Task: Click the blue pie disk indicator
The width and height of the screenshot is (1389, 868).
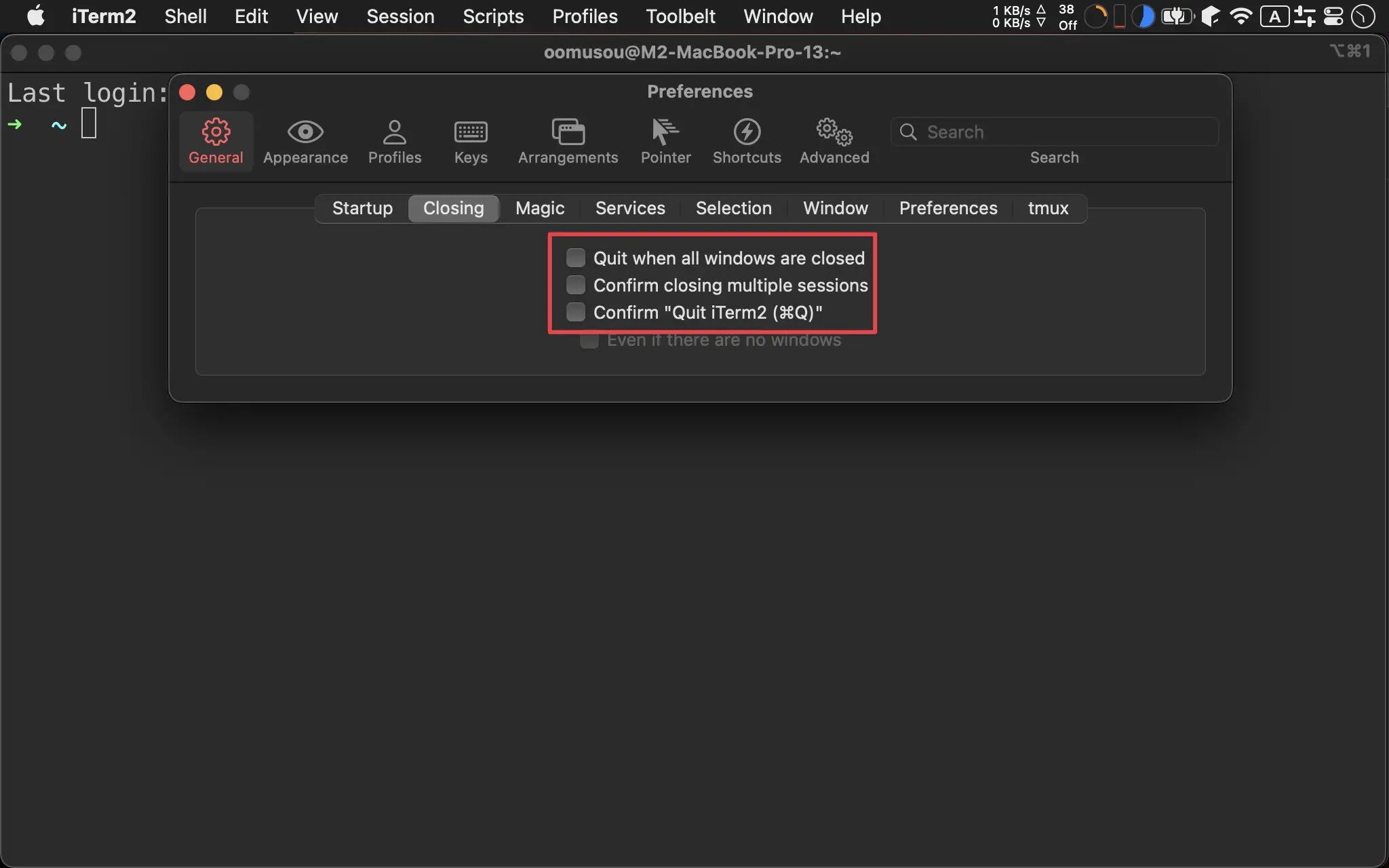Action: (x=1143, y=16)
